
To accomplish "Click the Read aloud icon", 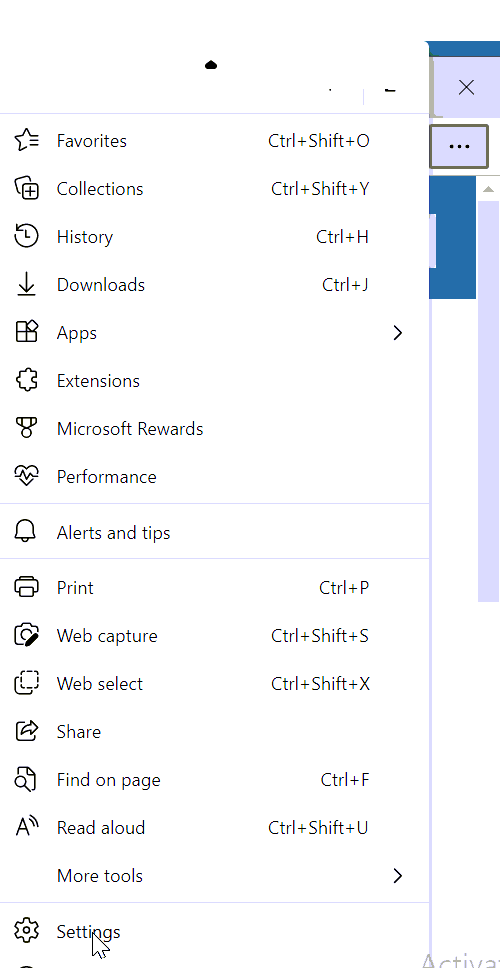I will pos(26,827).
